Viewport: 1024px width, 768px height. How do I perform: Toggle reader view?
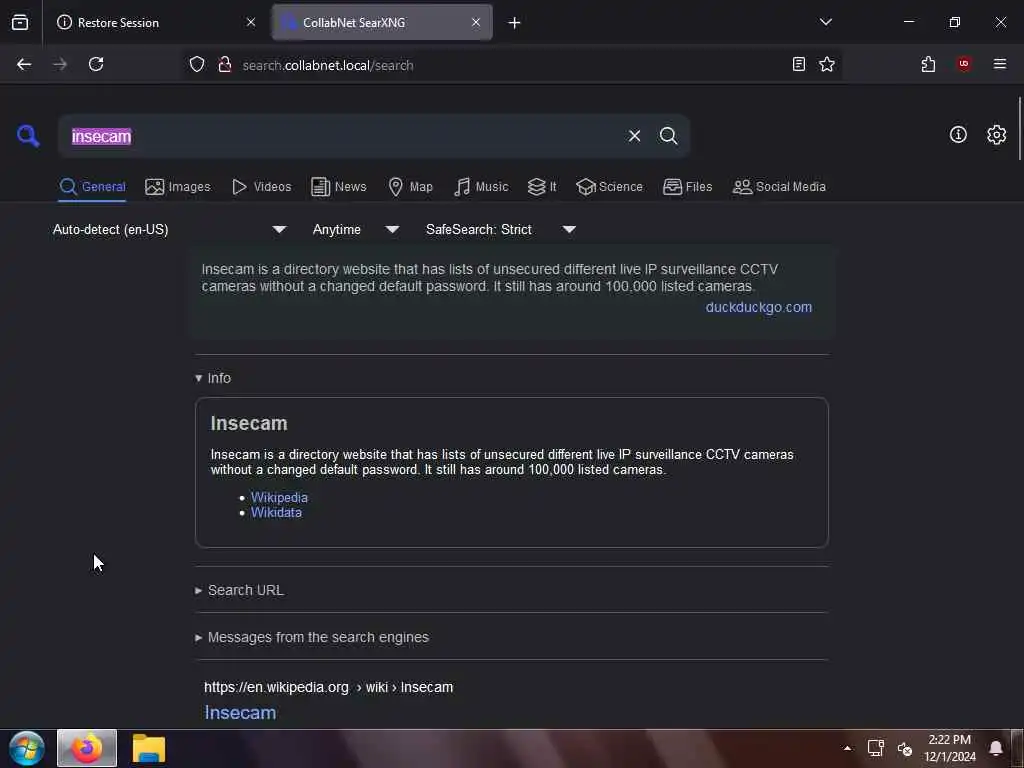[798, 64]
